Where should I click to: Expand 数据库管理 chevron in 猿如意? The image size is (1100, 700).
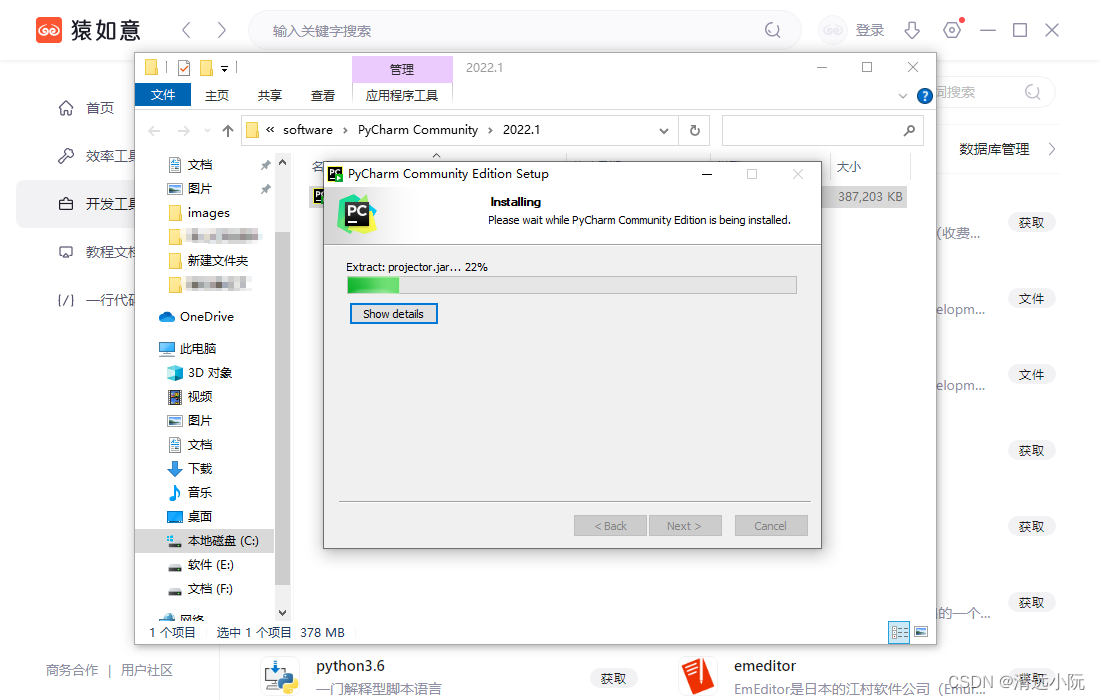(1052, 149)
